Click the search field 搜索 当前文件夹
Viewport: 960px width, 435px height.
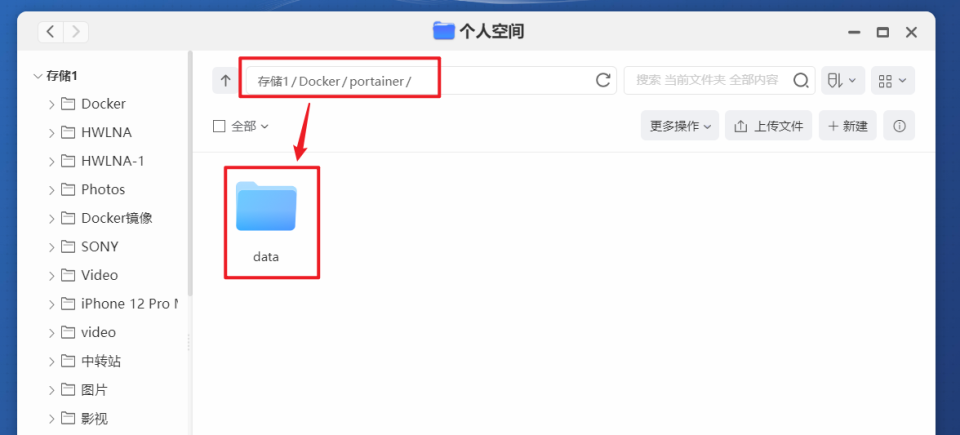click(x=707, y=80)
